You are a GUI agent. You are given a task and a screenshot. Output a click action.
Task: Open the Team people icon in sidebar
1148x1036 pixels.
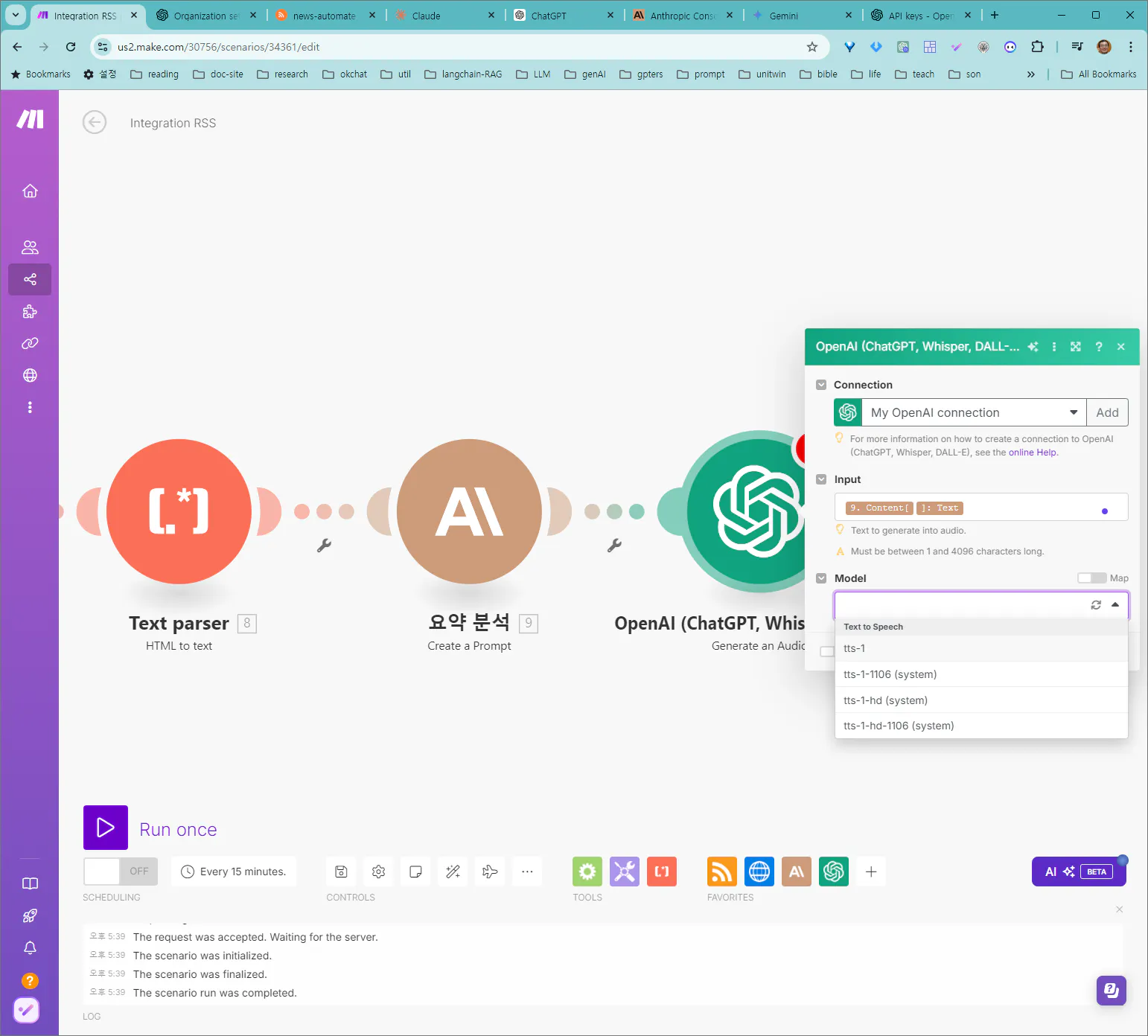tap(30, 247)
